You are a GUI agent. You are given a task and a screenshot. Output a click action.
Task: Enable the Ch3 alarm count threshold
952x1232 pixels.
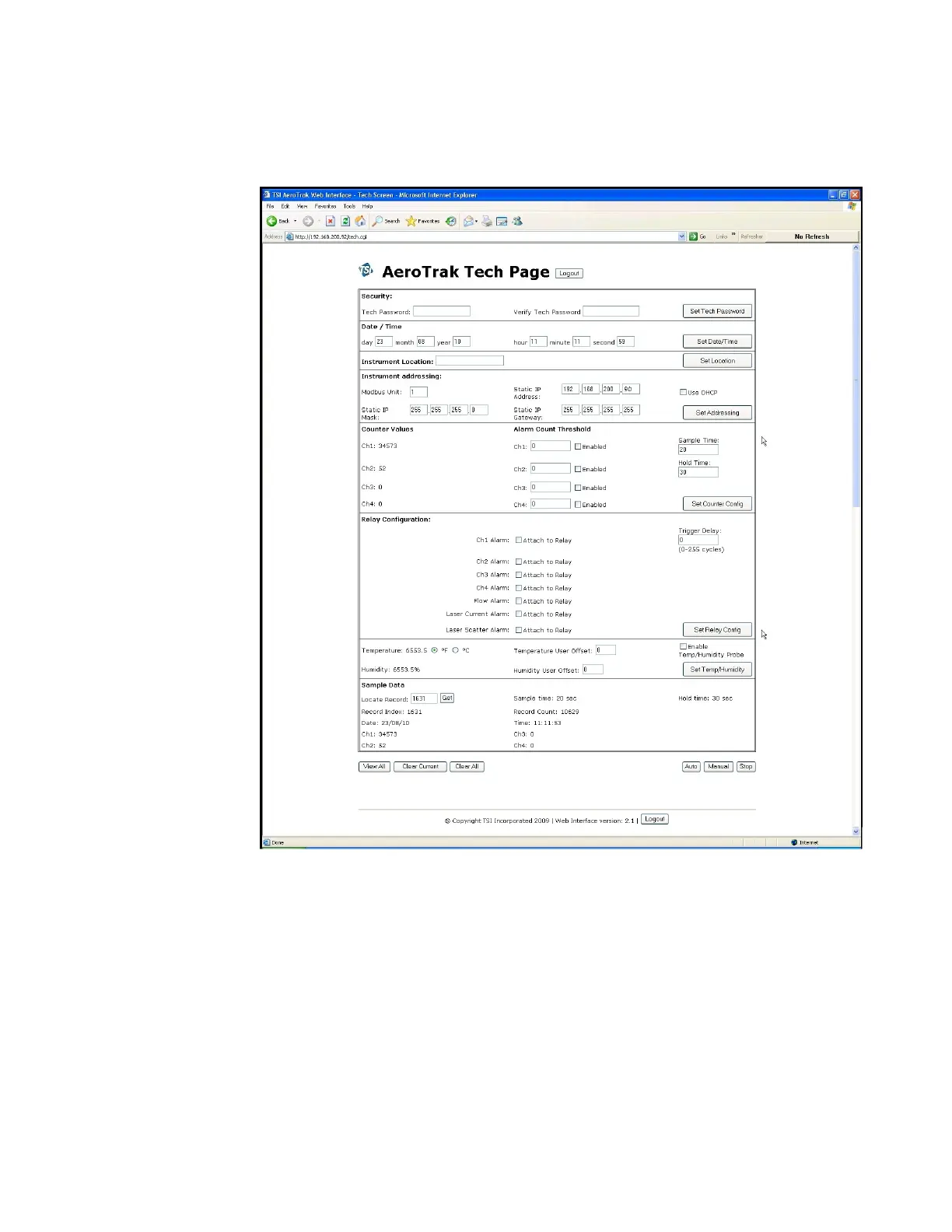[578, 488]
